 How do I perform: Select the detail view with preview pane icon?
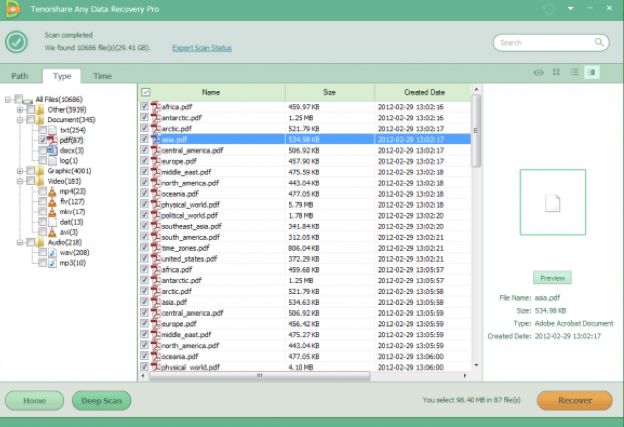tap(593, 72)
